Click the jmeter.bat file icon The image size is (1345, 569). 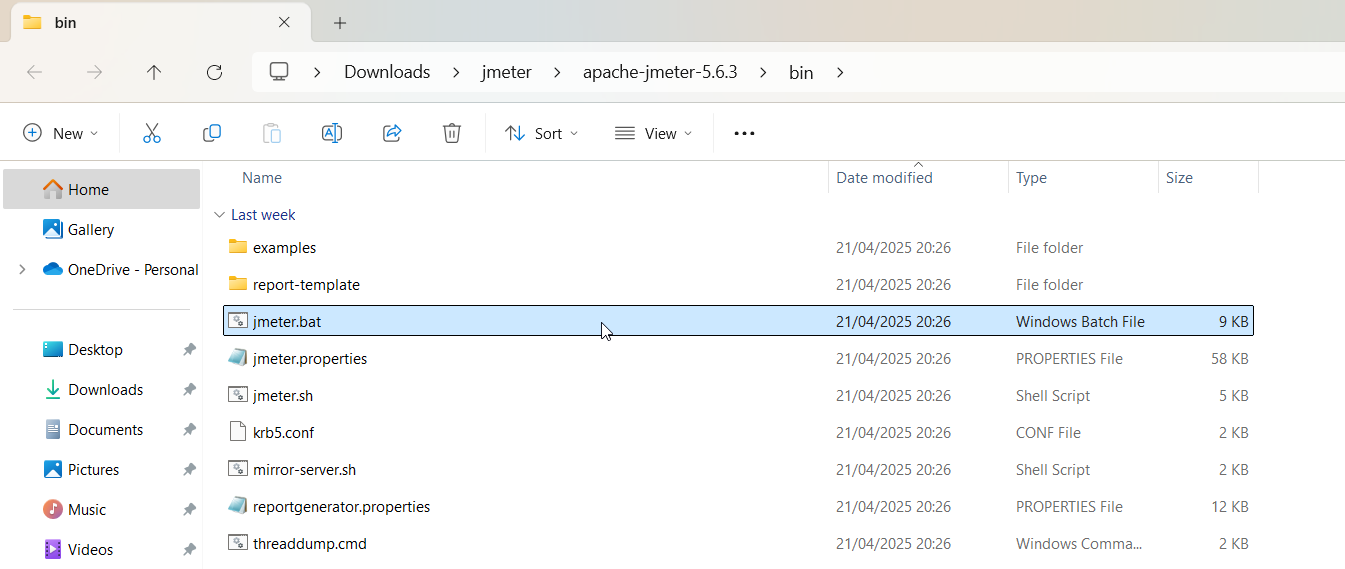click(x=237, y=321)
